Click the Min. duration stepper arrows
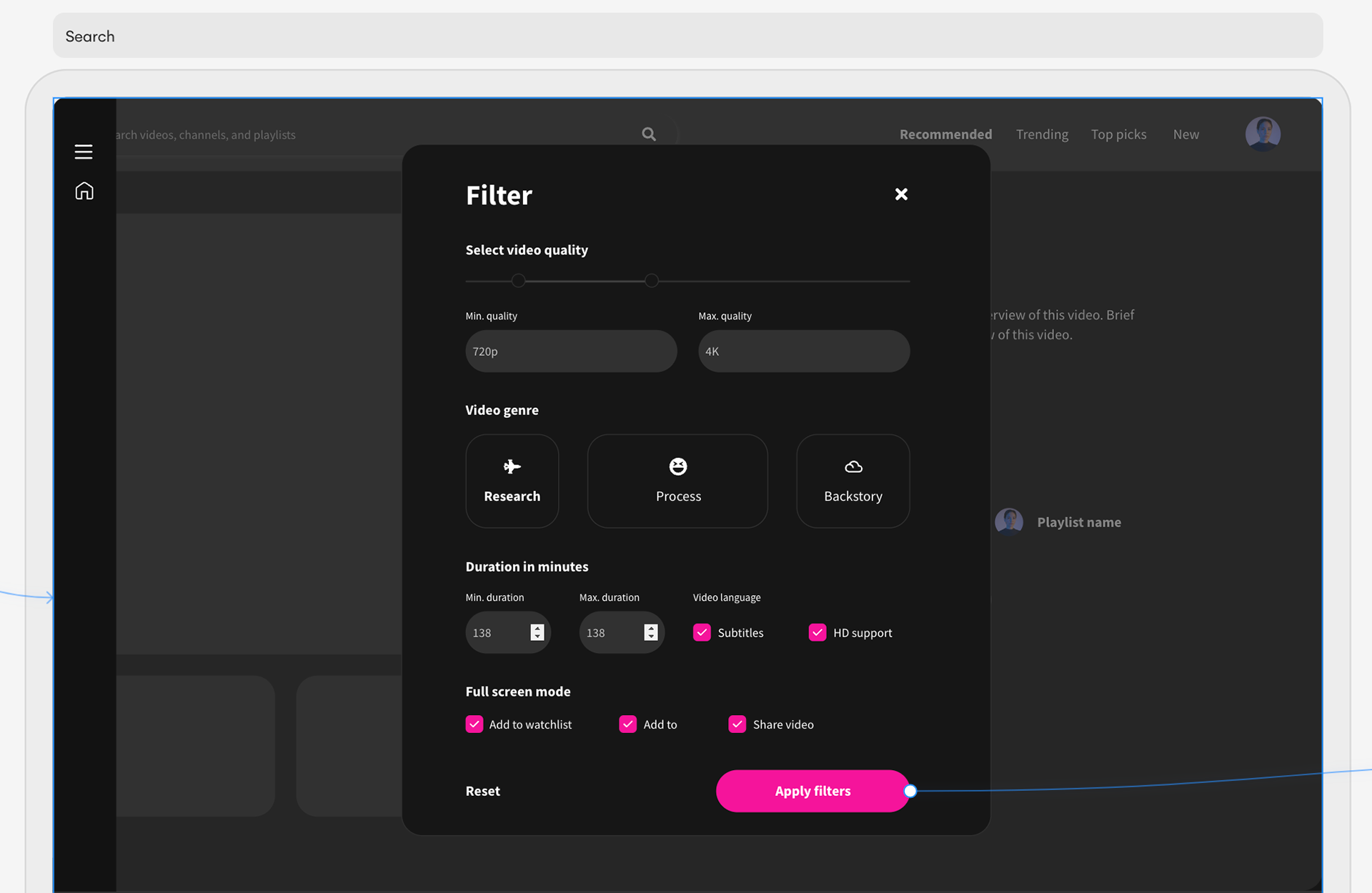The height and width of the screenshot is (893, 1372). 537,632
